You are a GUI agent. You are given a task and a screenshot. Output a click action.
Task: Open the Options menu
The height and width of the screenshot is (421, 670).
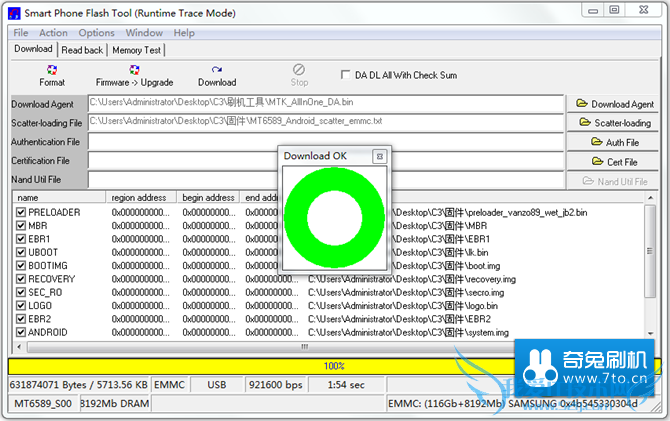[97, 33]
